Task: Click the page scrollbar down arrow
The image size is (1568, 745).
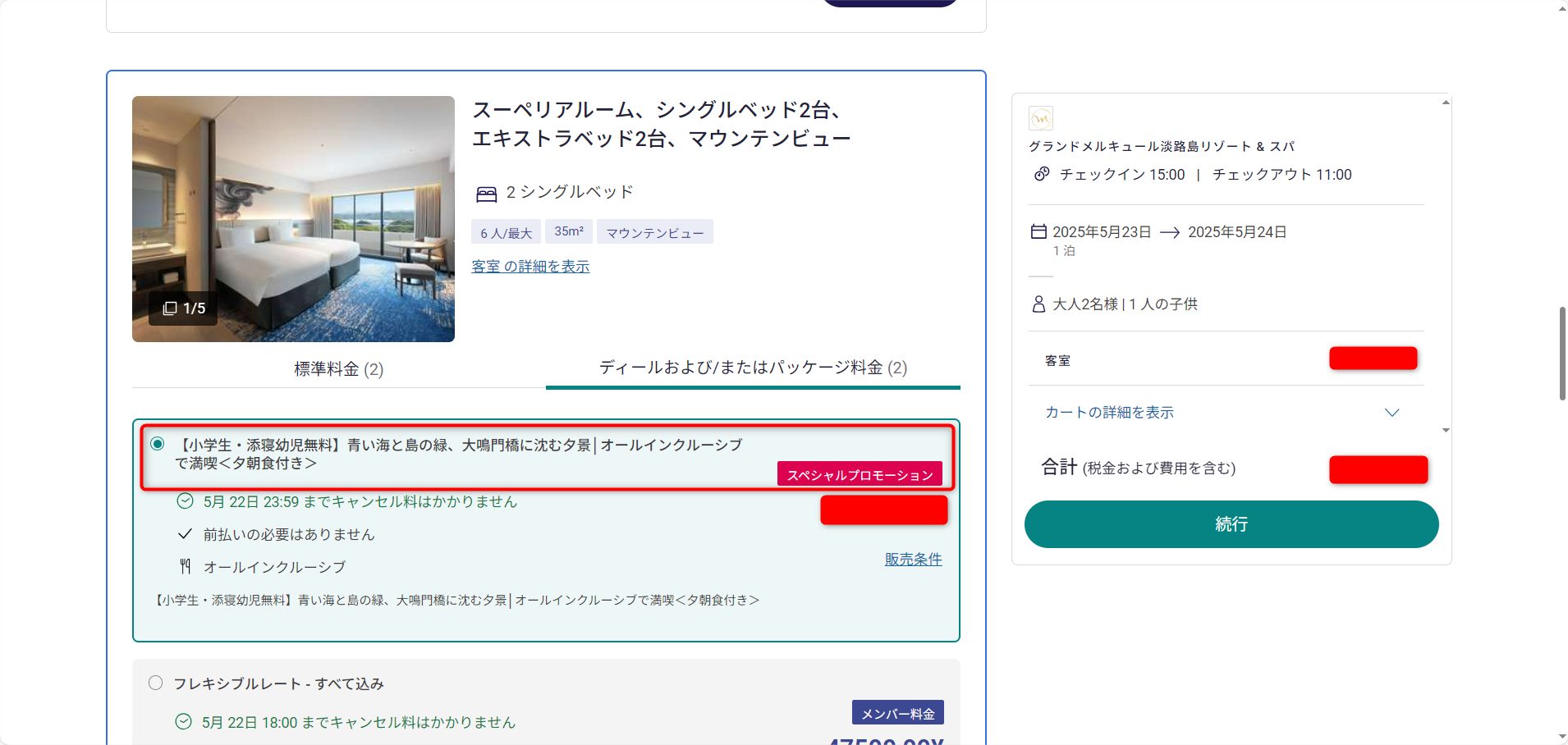Action: (x=1561, y=737)
